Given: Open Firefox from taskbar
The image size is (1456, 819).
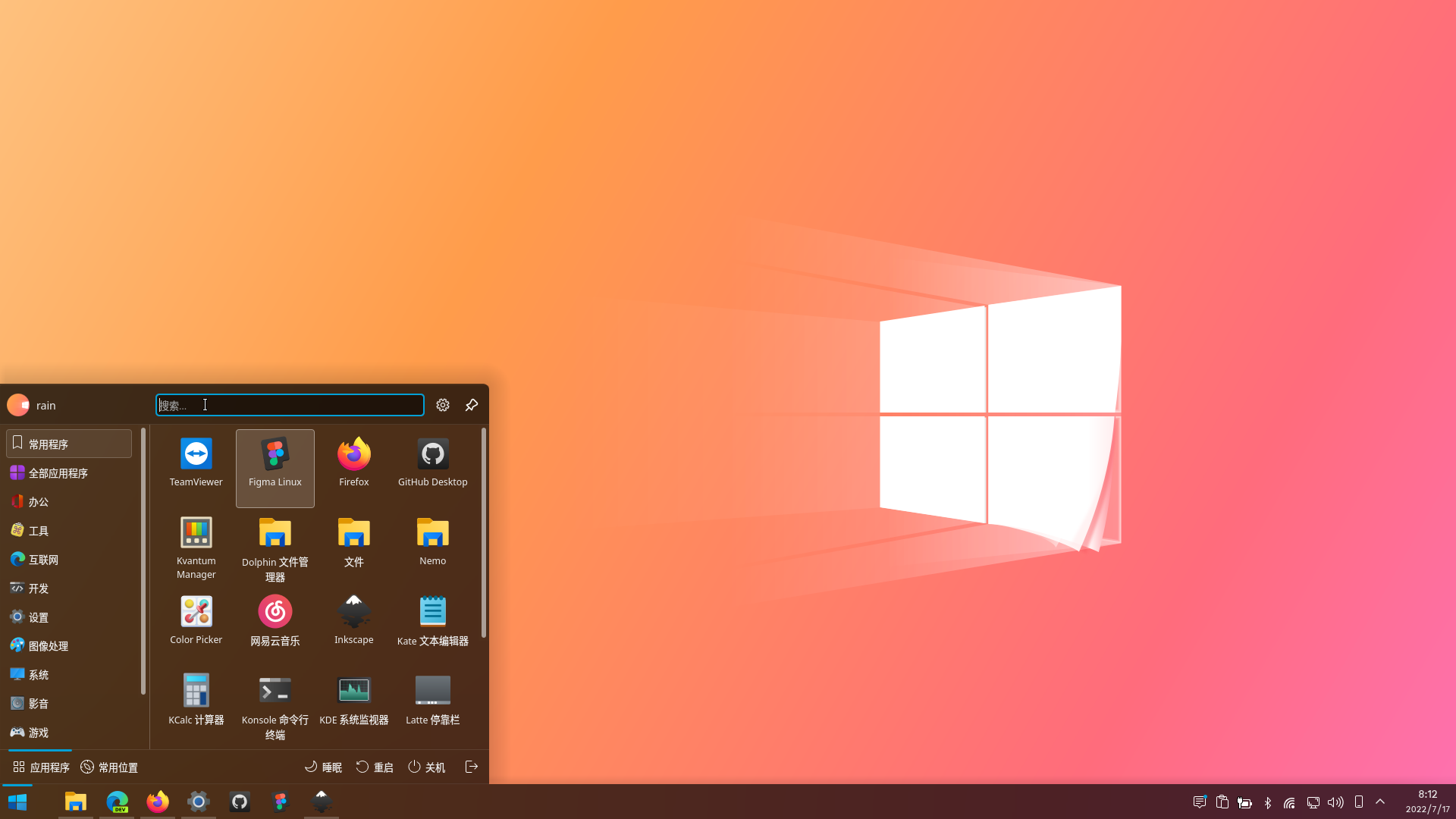Looking at the screenshot, I should (158, 802).
